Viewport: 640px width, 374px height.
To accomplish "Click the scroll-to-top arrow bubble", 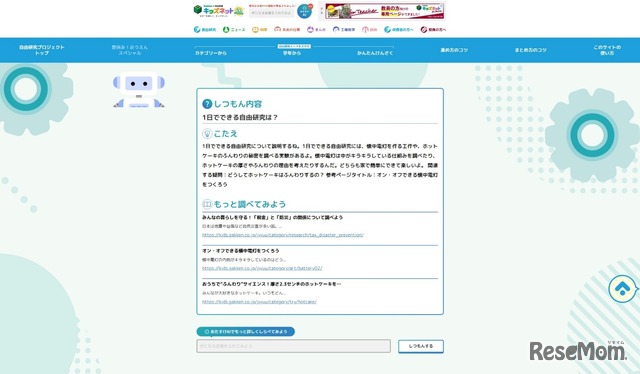I will (622, 289).
